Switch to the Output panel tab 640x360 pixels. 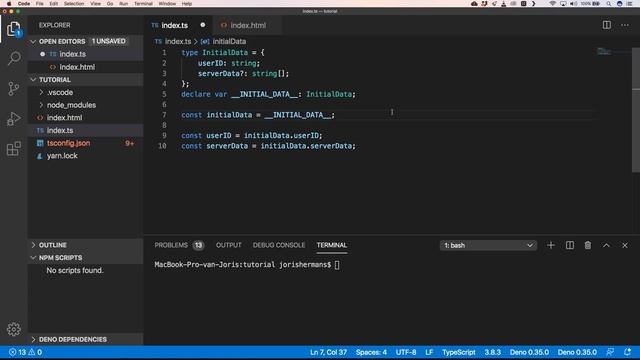[229, 245]
